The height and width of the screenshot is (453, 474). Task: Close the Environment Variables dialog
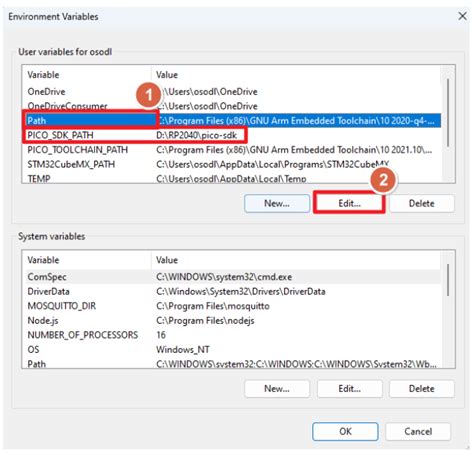pos(462,16)
